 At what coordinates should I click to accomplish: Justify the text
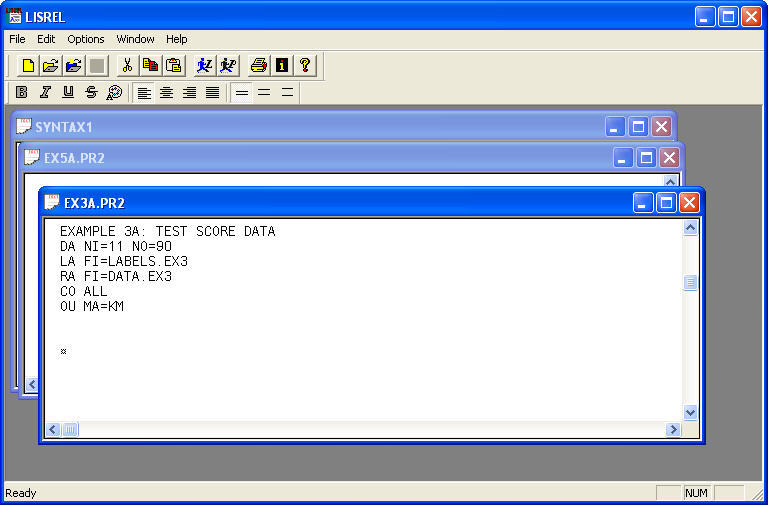(213, 92)
